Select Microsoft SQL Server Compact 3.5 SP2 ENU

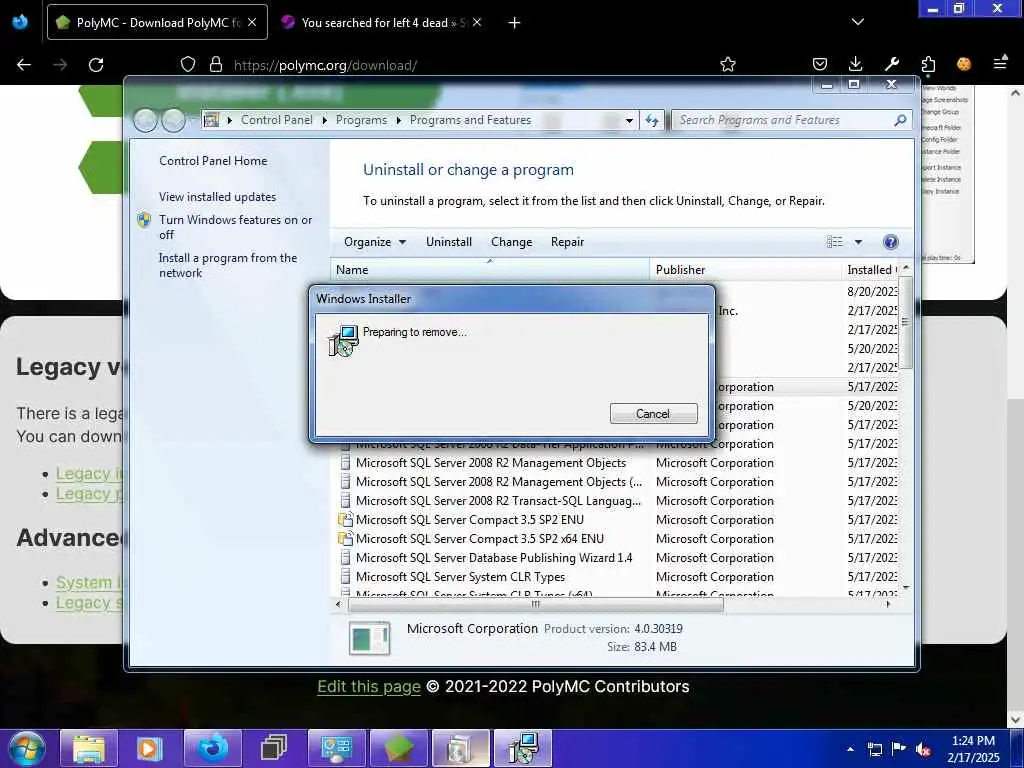pyautogui.click(x=470, y=520)
